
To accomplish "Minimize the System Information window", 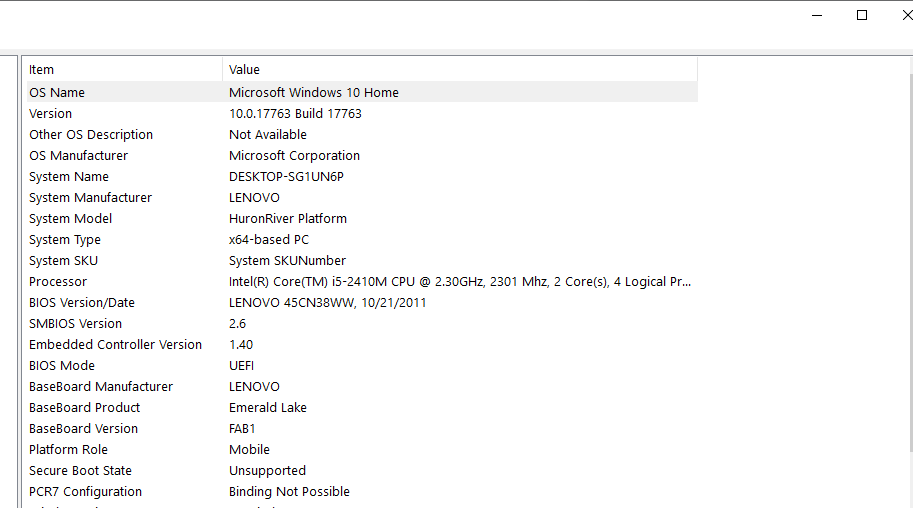I will click(817, 16).
